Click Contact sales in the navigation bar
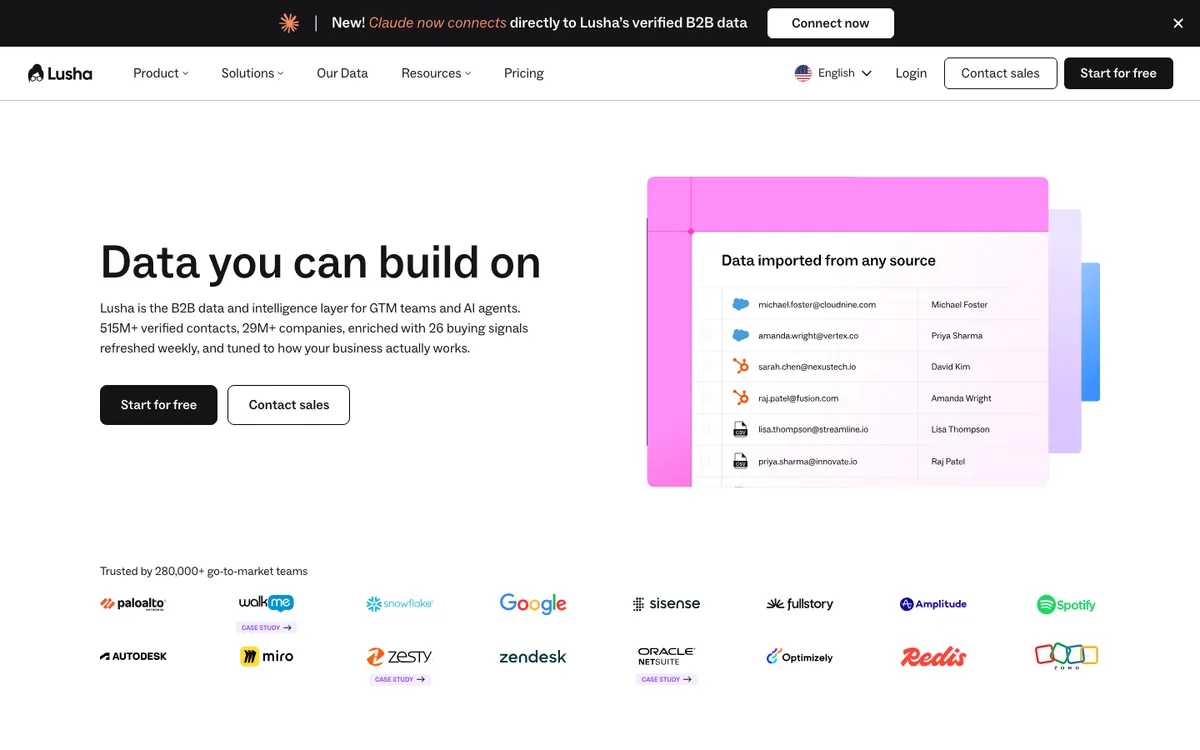 pyautogui.click(x=1000, y=73)
